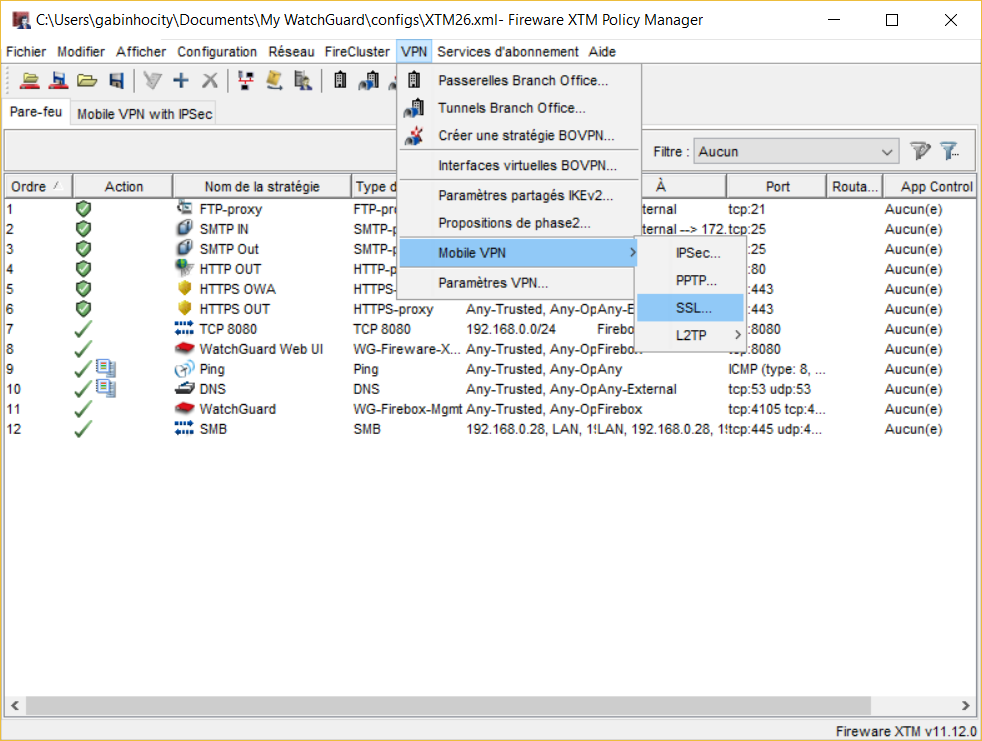Select the TCP 8080 policy name
The image size is (982, 741).
coord(228,329)
